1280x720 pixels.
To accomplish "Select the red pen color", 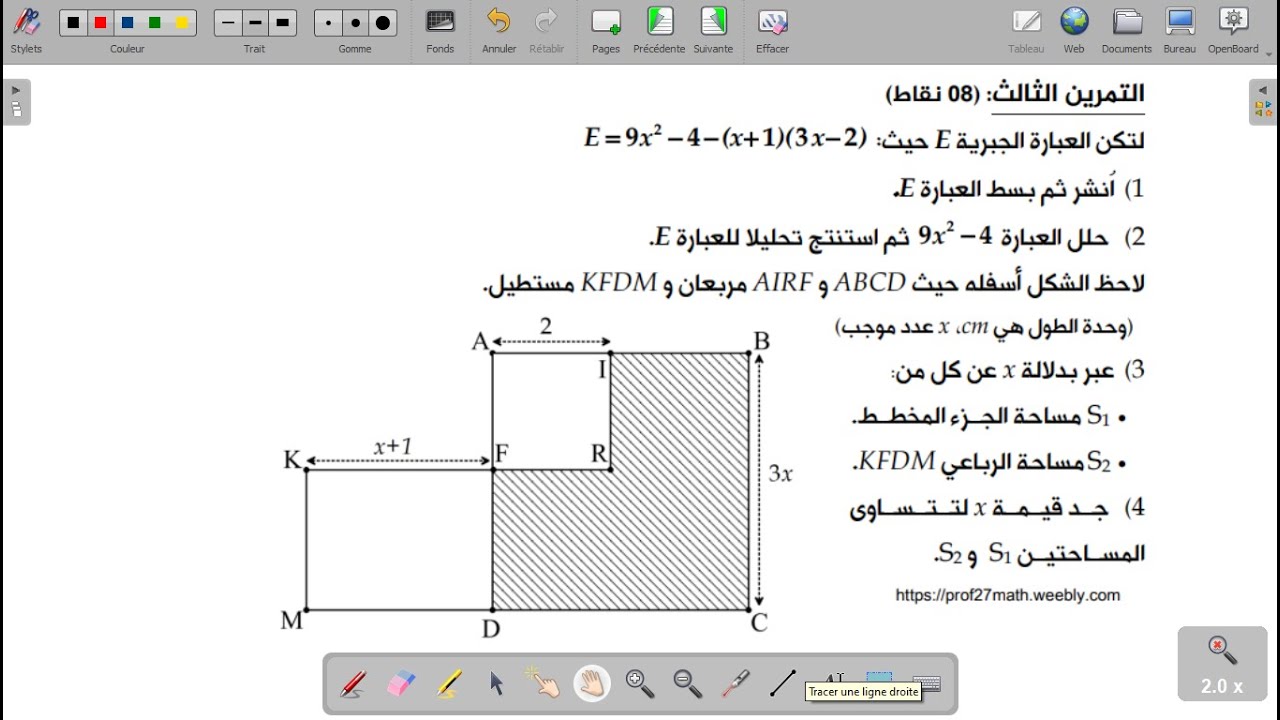I will pyautogui.click(x=100, y=23).
